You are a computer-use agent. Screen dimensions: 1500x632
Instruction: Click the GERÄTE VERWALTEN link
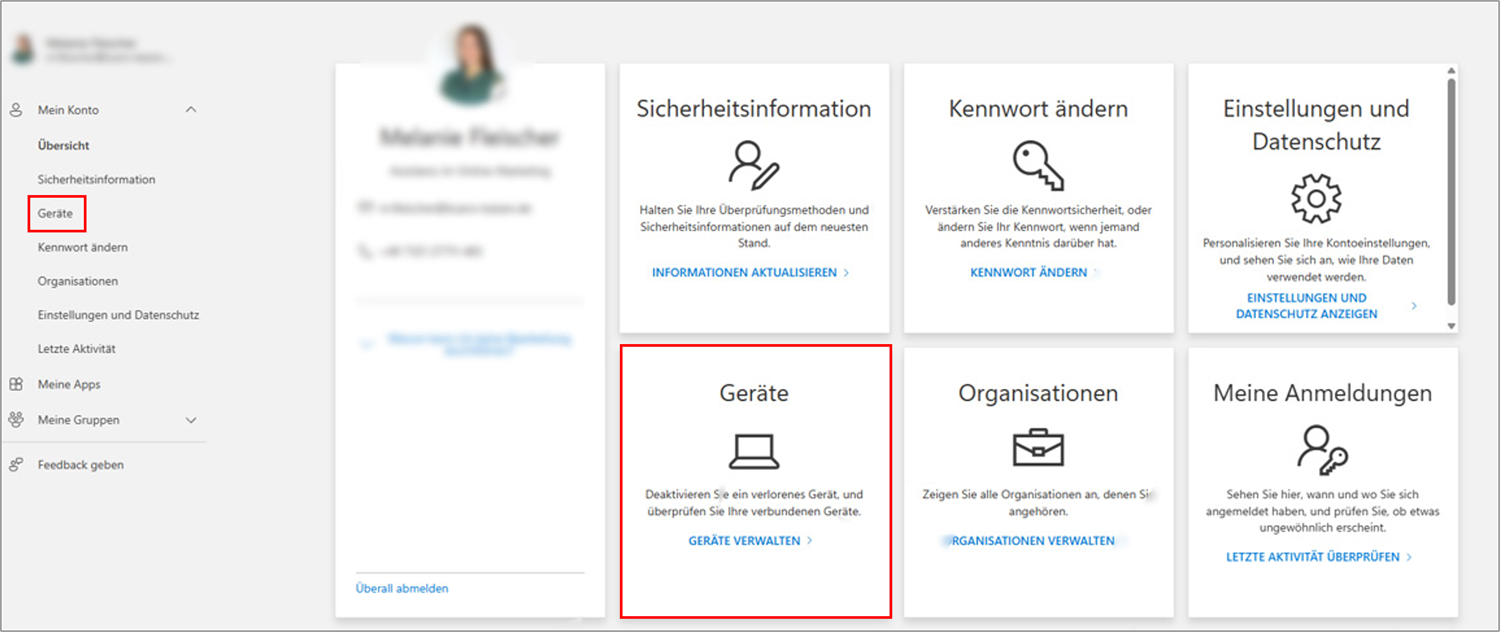[x=745, y=541]
